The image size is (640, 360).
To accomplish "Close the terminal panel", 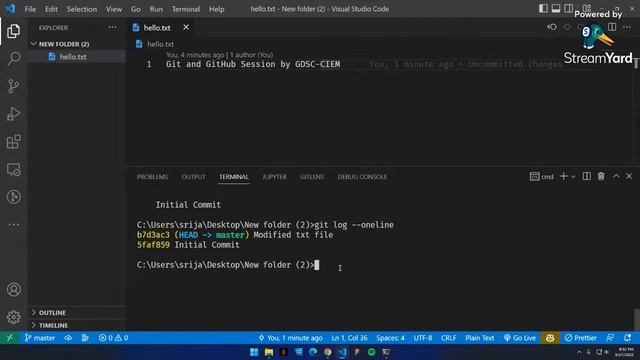I will pos(629,176).
